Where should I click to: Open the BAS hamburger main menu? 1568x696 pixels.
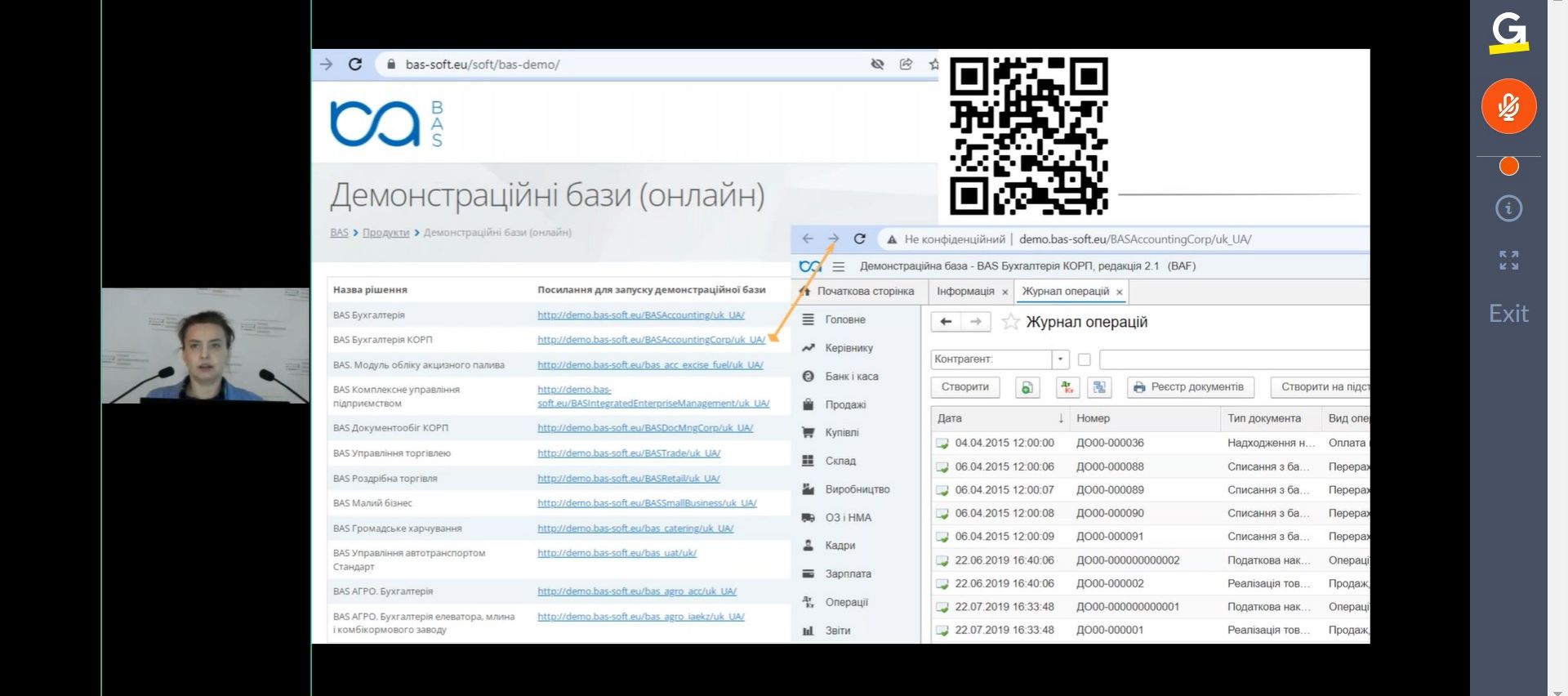[x=838, y=266]
